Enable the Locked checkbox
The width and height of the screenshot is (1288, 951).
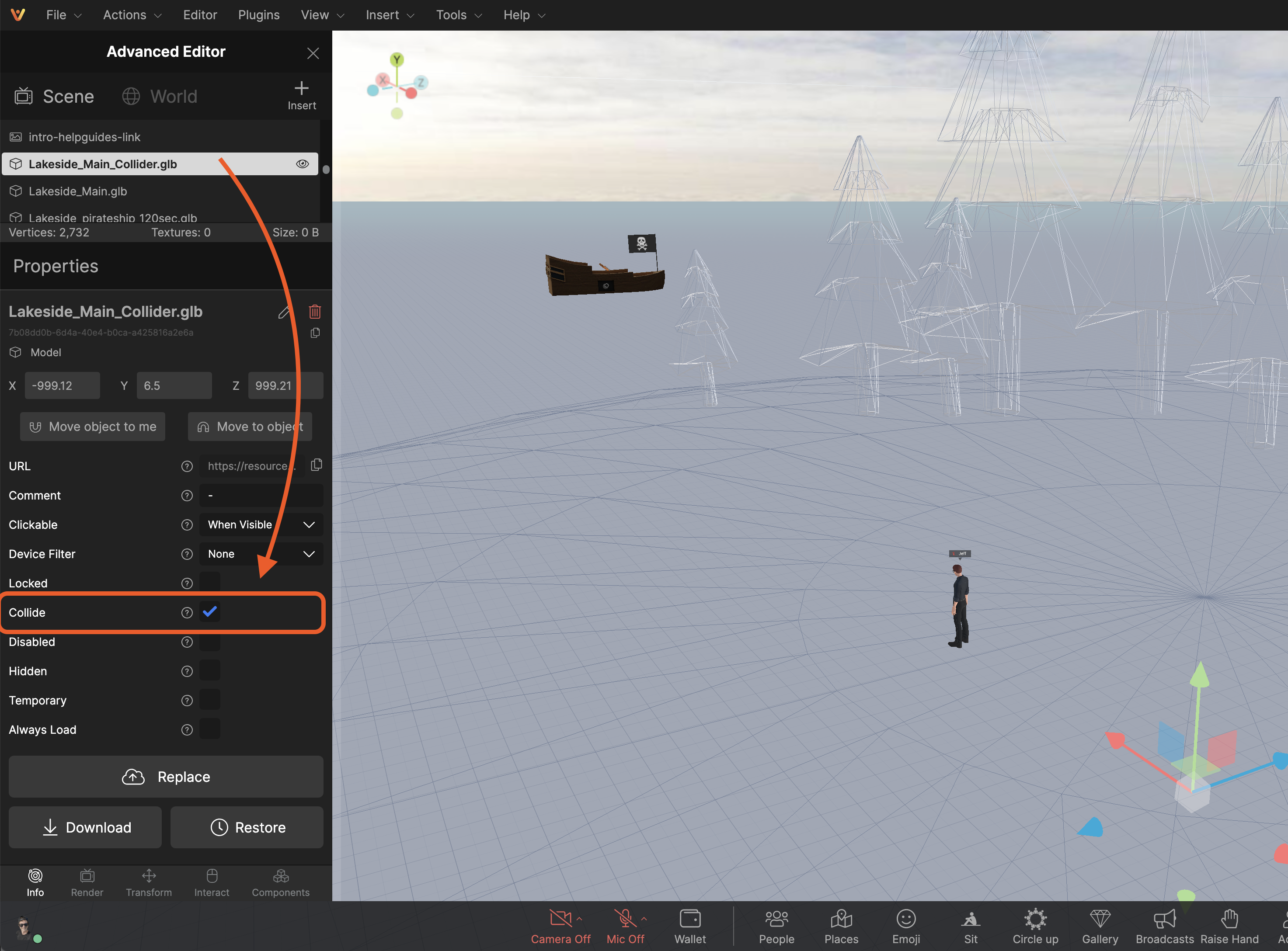(209, 583)
